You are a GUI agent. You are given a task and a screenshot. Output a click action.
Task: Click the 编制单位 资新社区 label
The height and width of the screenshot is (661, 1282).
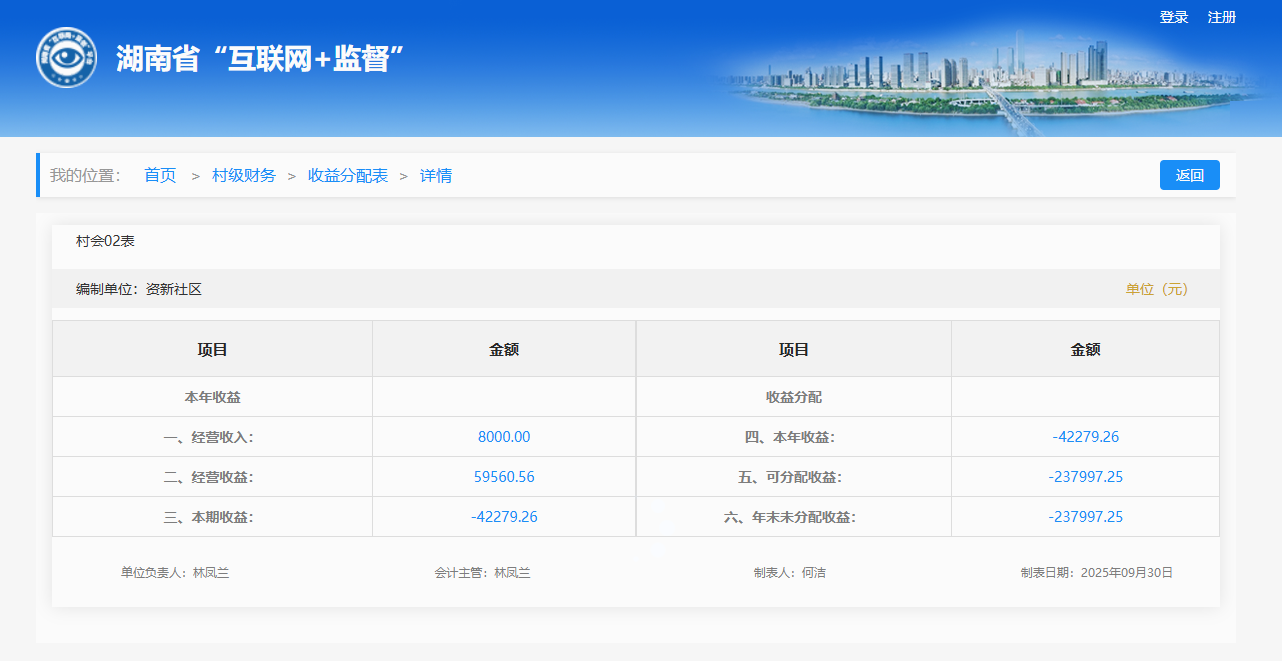click(139, 289)
